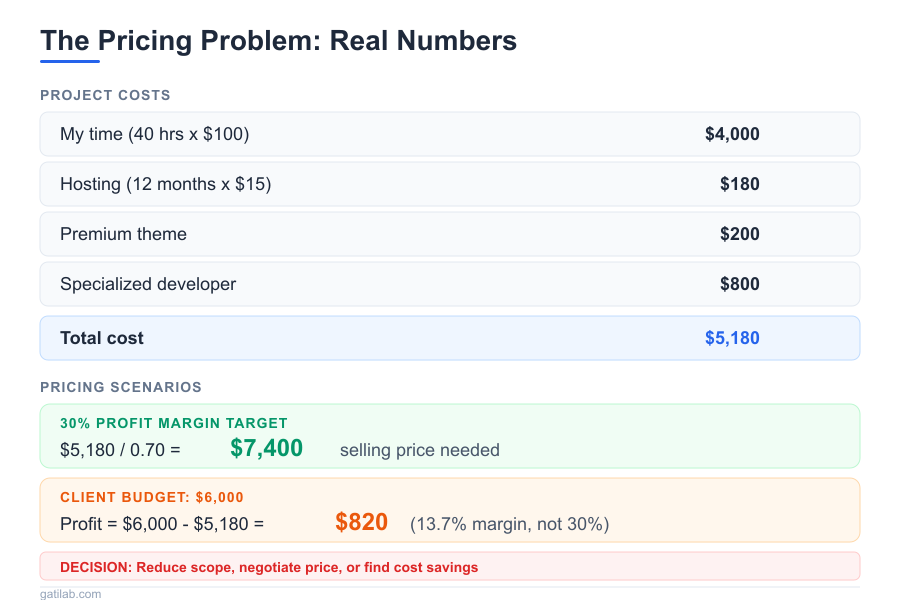Click the 'selling price needed' text
This screenshot has width=900, height=600.
coord(420,450)
